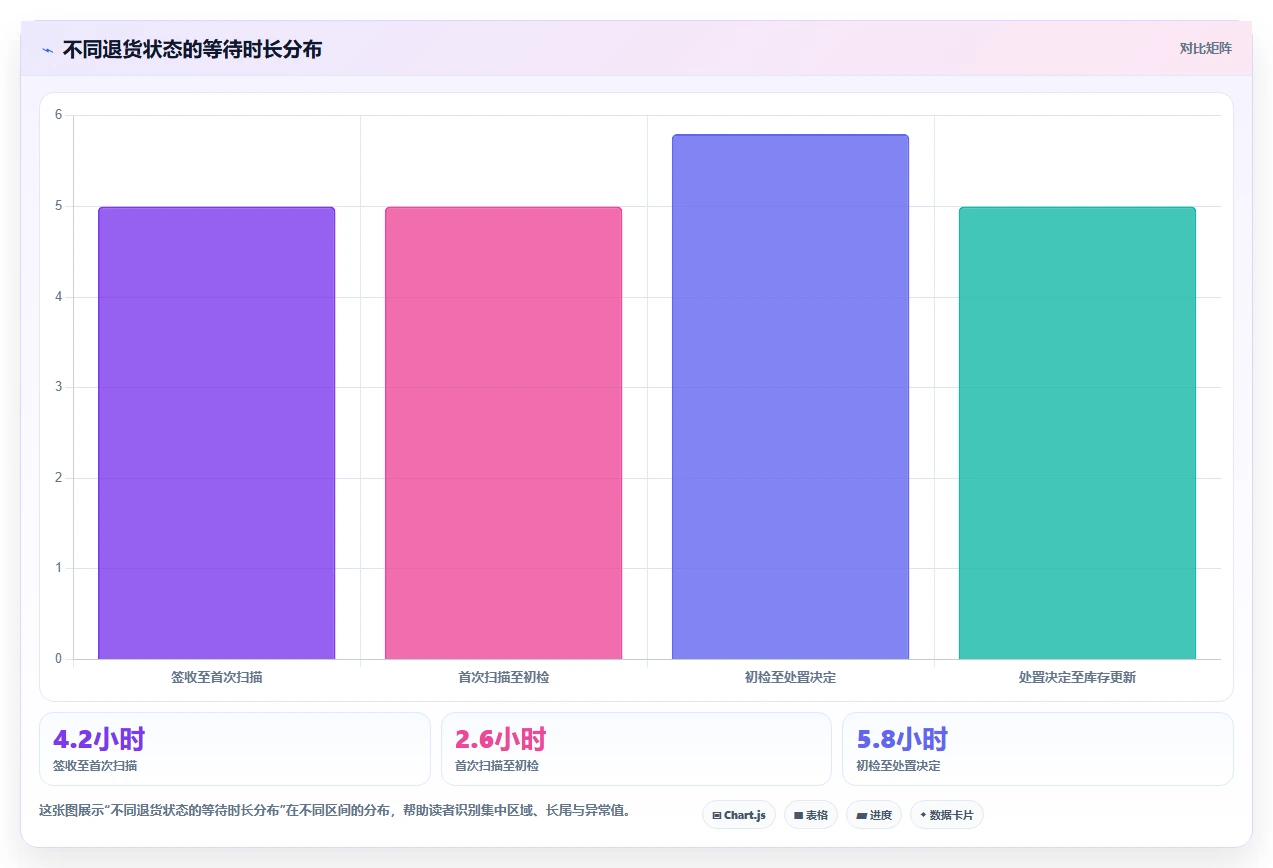Click the blue 初检至处置决定 bar

[x=790, y=397]
